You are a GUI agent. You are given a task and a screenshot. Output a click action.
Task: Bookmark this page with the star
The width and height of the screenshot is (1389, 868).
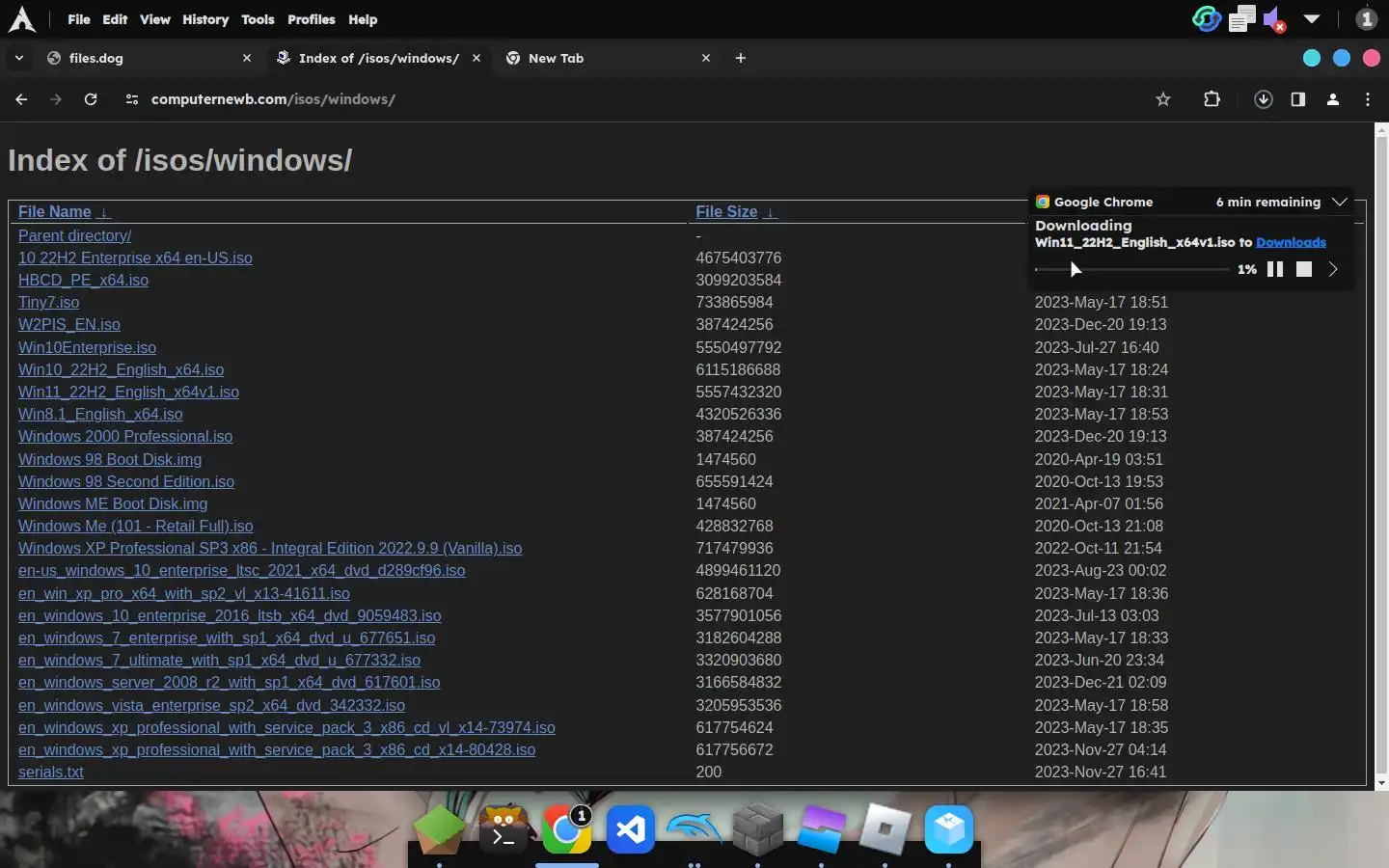1163,99
